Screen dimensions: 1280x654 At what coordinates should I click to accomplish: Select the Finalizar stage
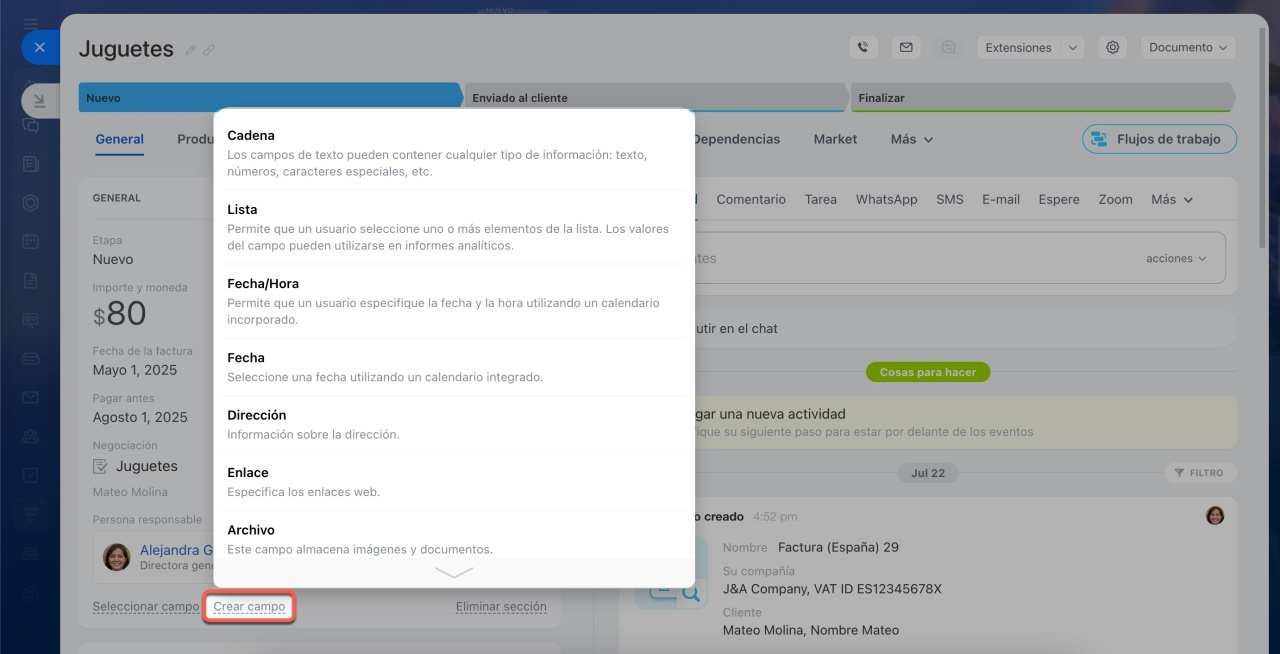[1042, 98]
